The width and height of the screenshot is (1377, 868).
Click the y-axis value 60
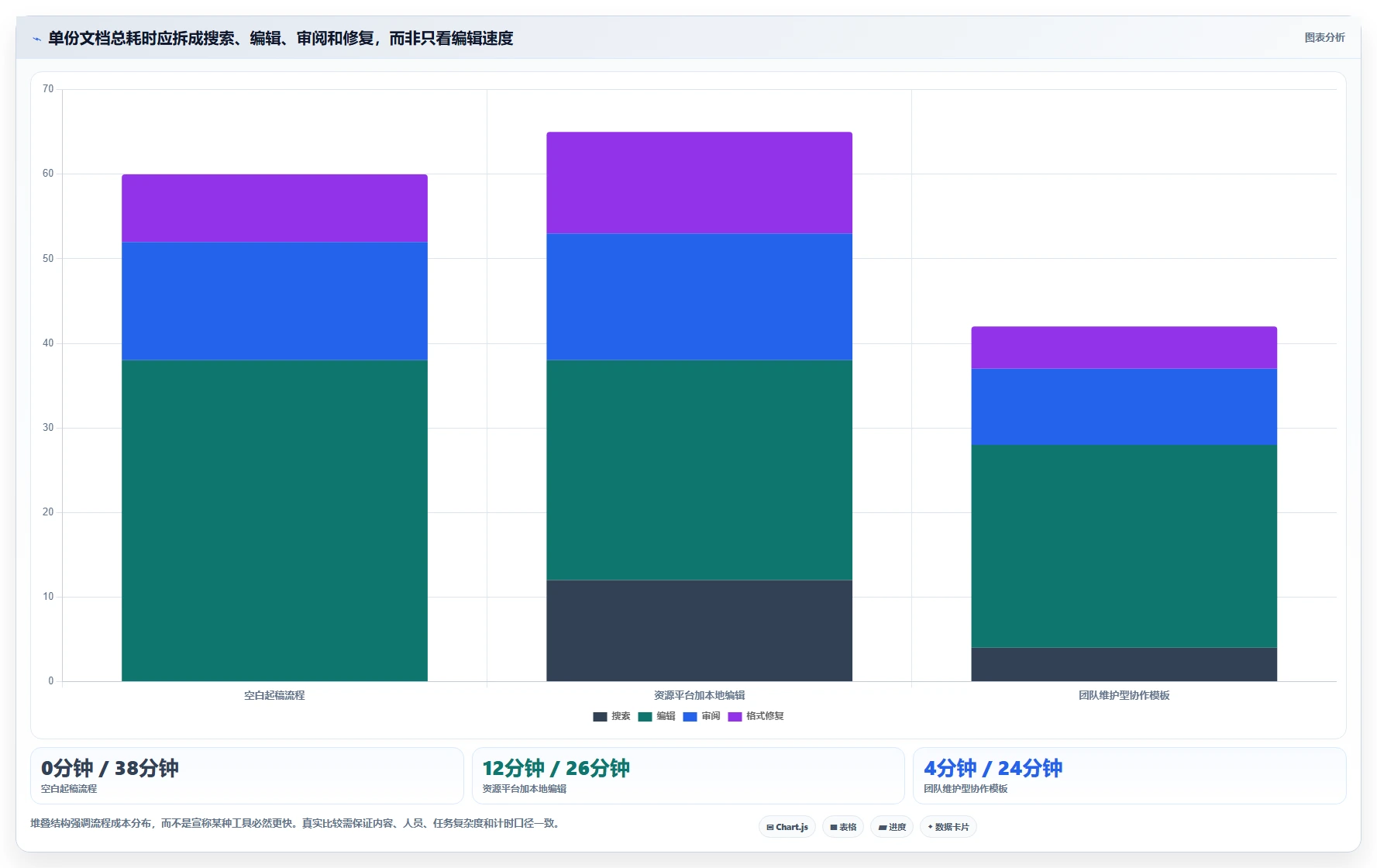tap(48, 174)
